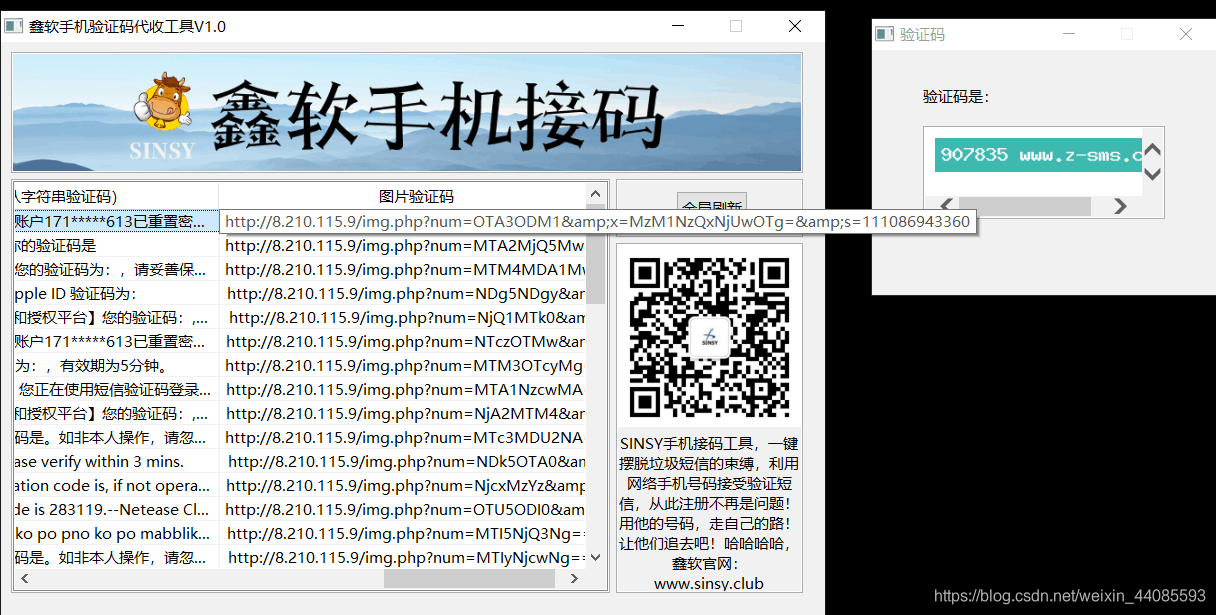Click the table's vertical scrollbar down arrow
This screenshot has height=615, width=1216.
(596, 557)
